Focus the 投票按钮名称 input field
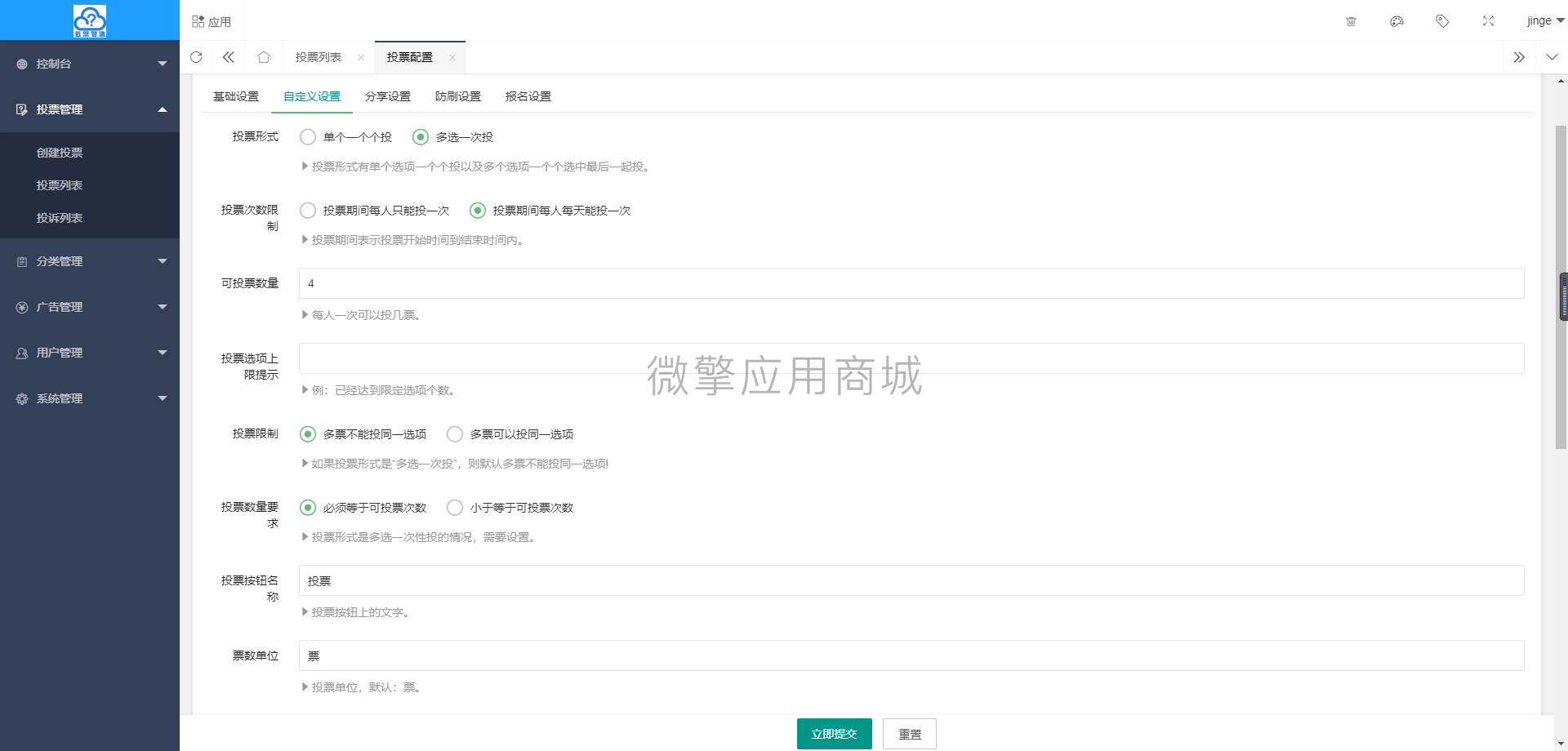Viewport: 1568px width, 751px height. (x=911, y=580)
